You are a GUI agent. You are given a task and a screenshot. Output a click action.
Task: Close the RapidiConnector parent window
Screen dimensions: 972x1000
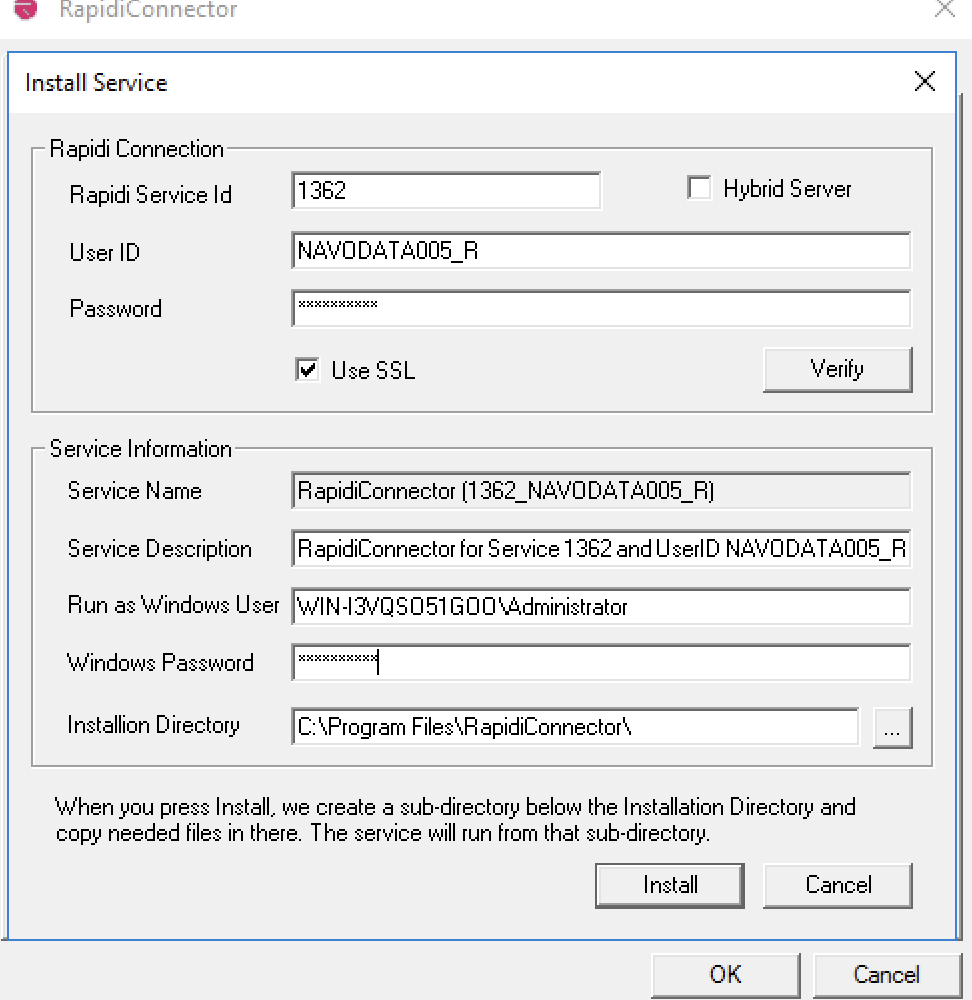click(x=945, y=8)
